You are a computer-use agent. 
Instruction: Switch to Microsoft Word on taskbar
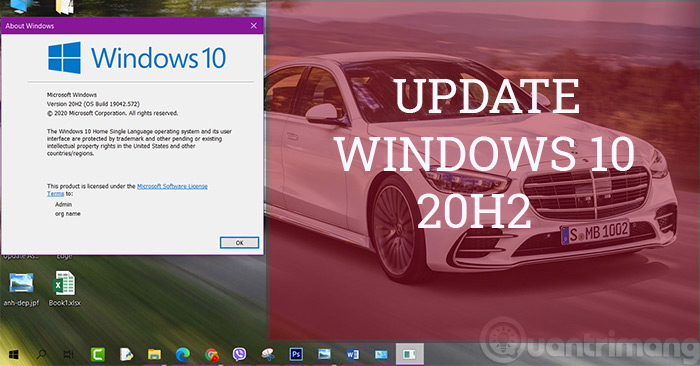(353, 355)
